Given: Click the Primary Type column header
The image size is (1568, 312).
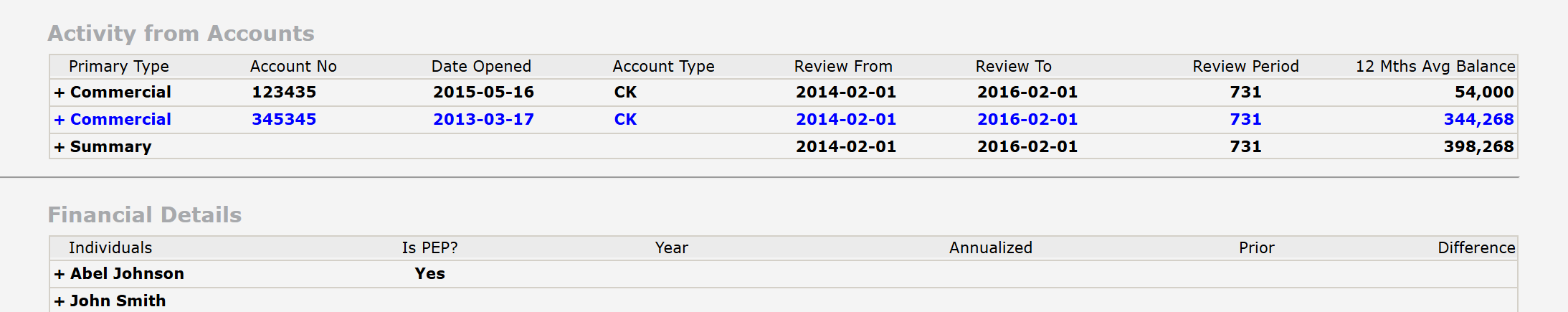Looking at the screenshot, I should click(119, 66).
